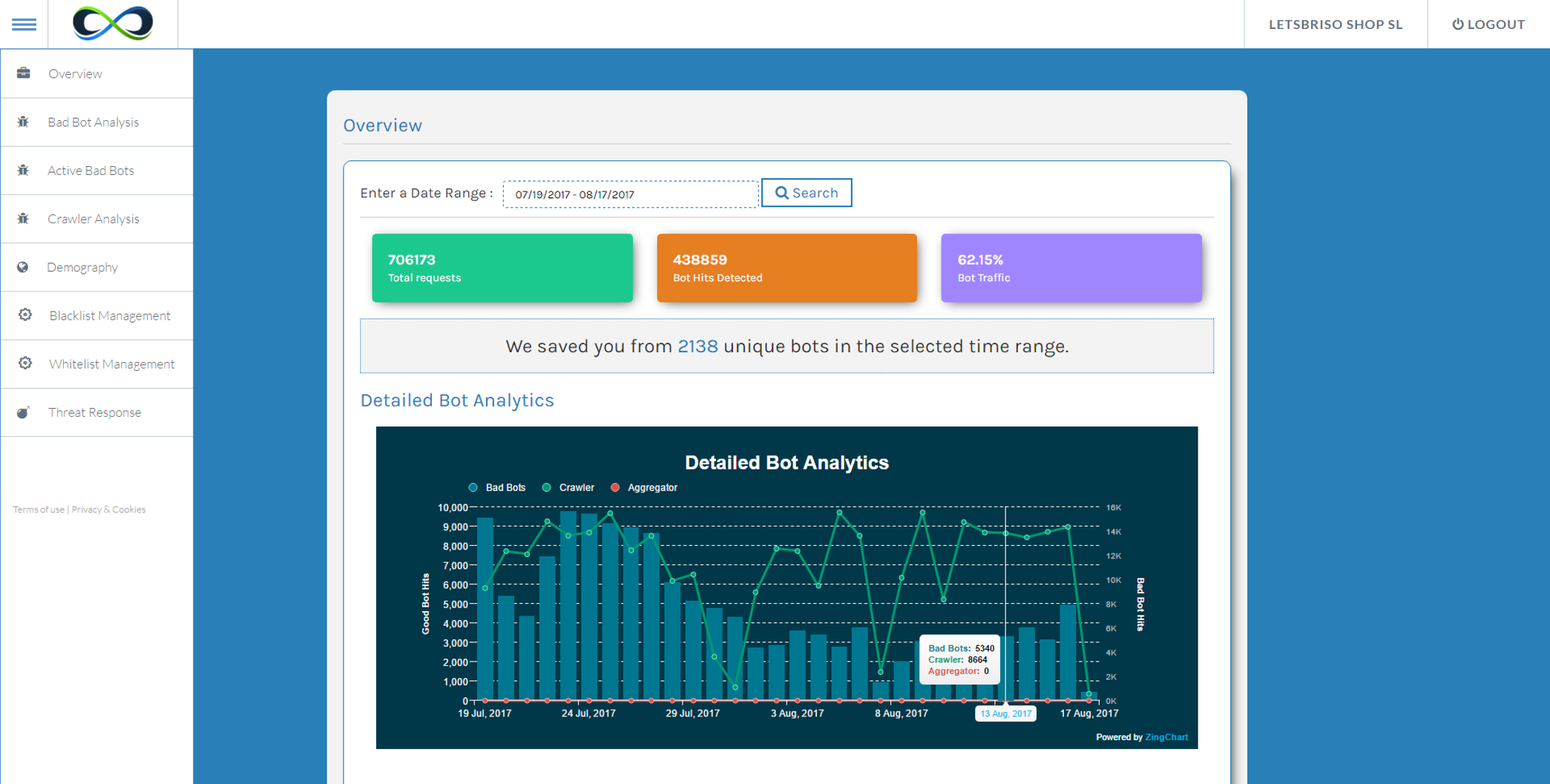This screenshot has width=1550, height=784.
Task: Open Whitelist Management
Action: click(x=96, y=363)
